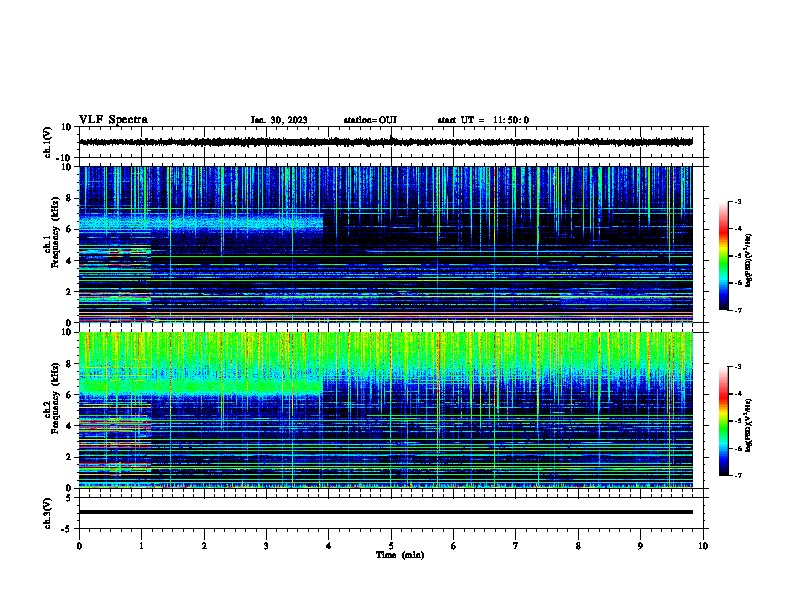
Task: Click the "-5" tick on ch.3(V) axis
Action: (67, 529)
